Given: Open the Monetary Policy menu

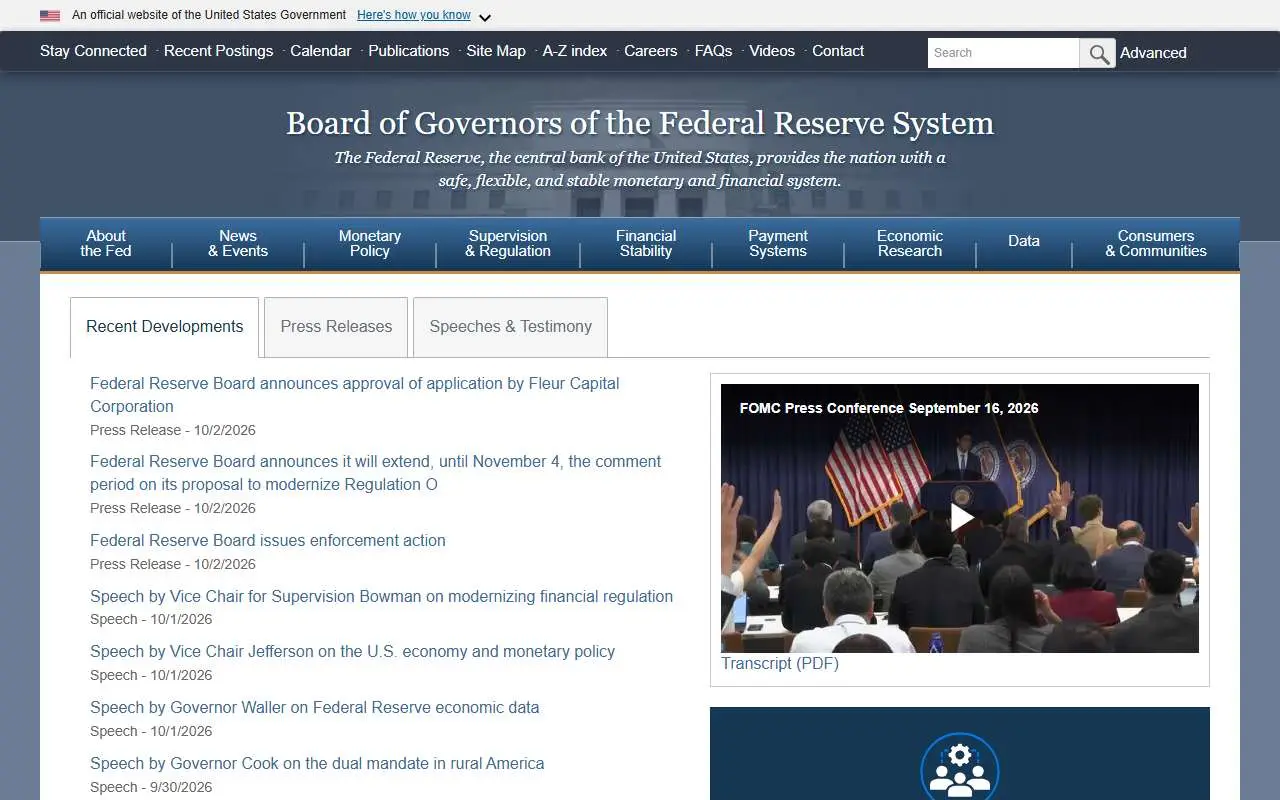Looking at the screenshot, I should pyautogui.click(x=370, y=243).
